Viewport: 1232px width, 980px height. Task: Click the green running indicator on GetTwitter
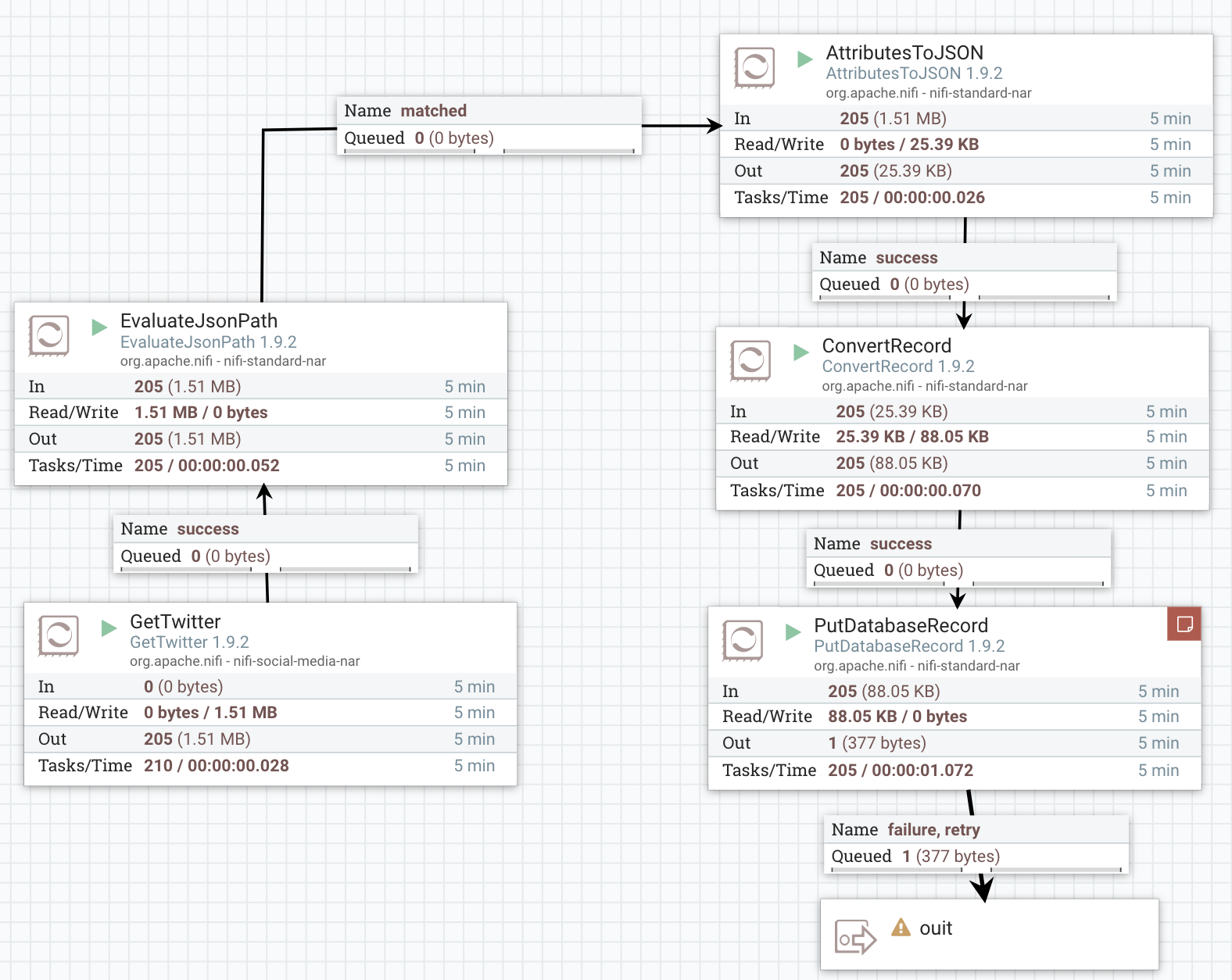[x=109, y=628]
